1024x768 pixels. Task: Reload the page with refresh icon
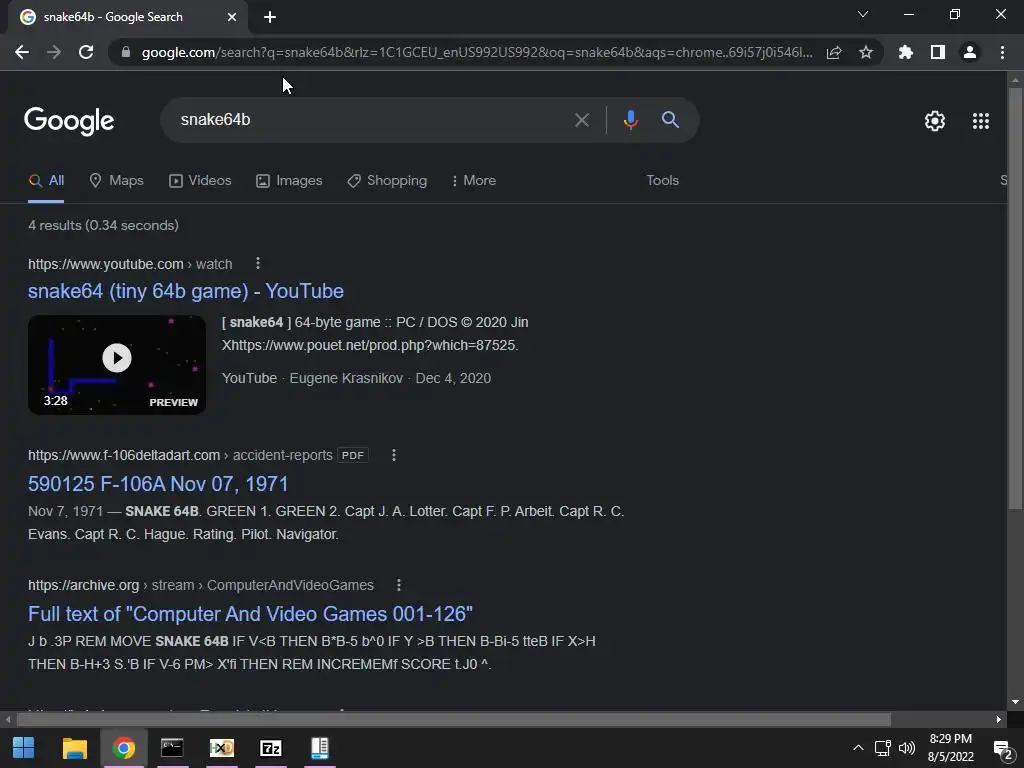pyautogui.click(x=86, y=52)
